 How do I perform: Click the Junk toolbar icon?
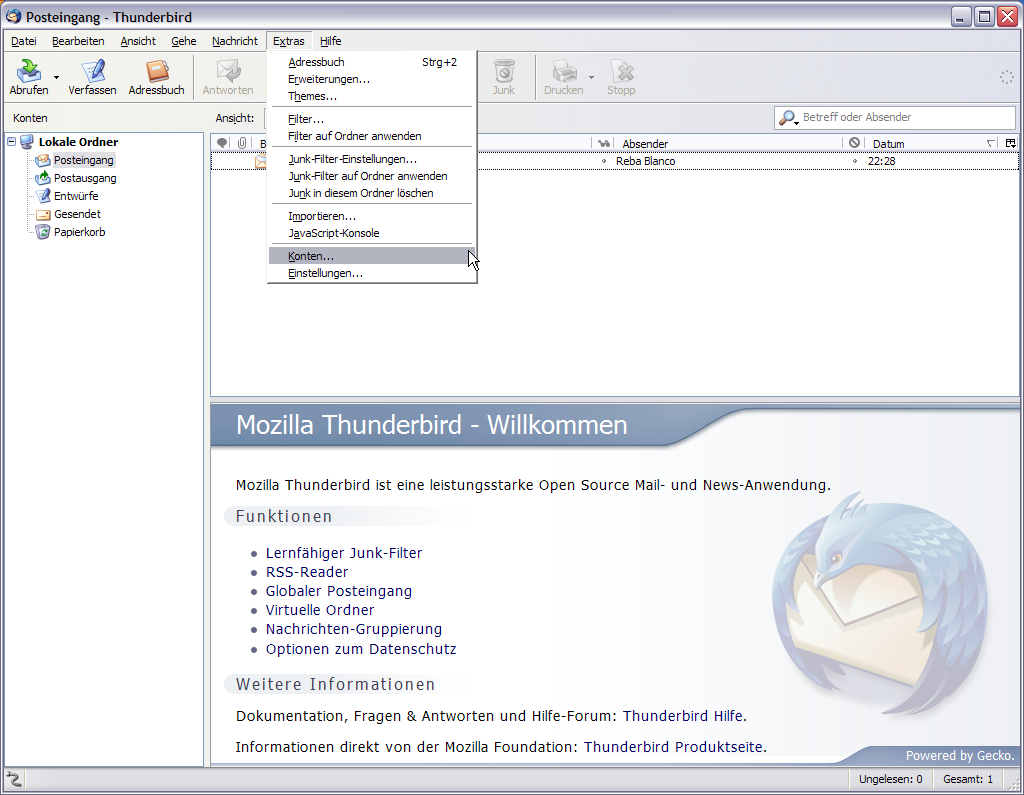point(504,71)
